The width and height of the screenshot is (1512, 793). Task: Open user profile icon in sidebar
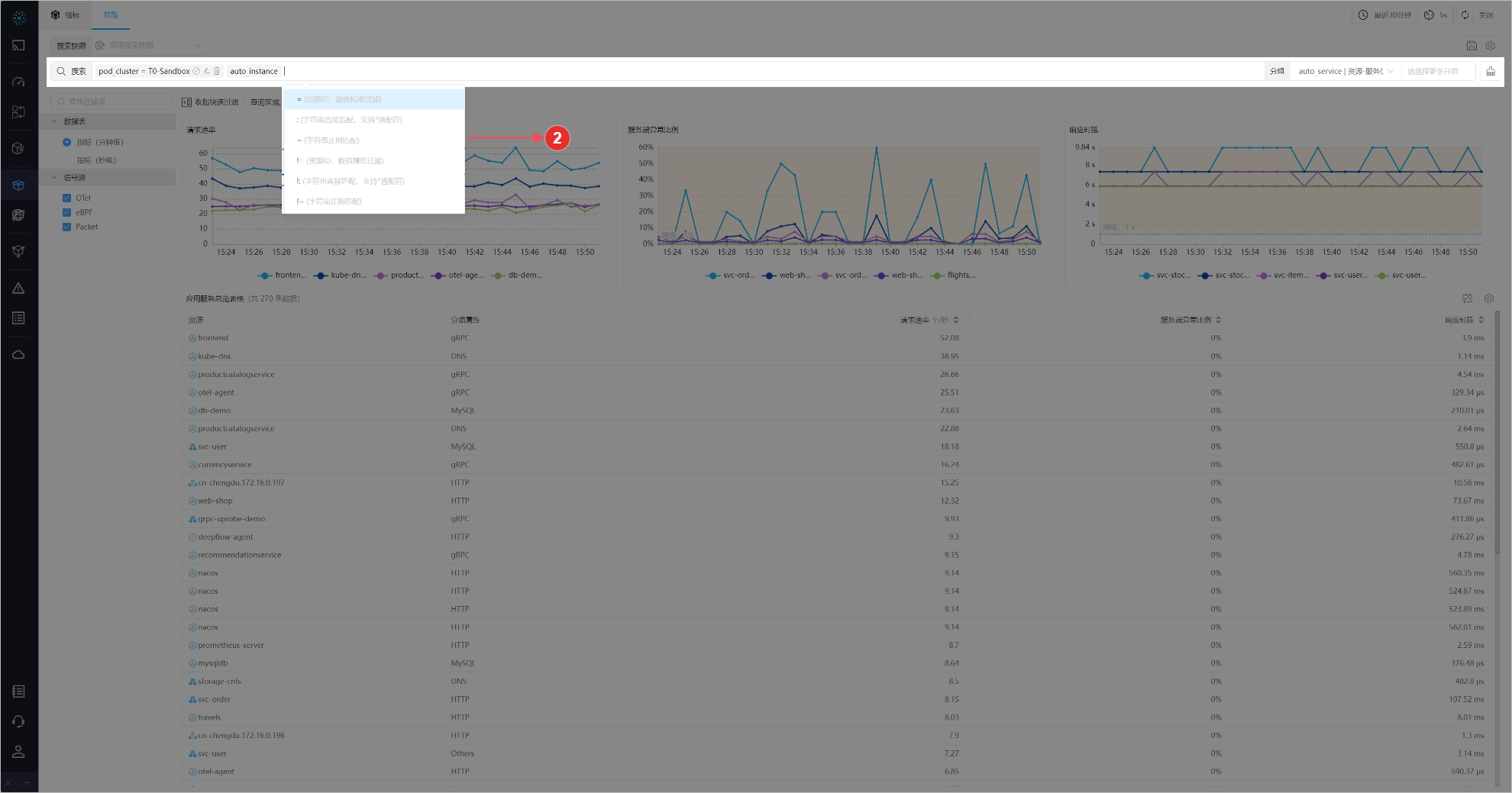tap(18, 752)
